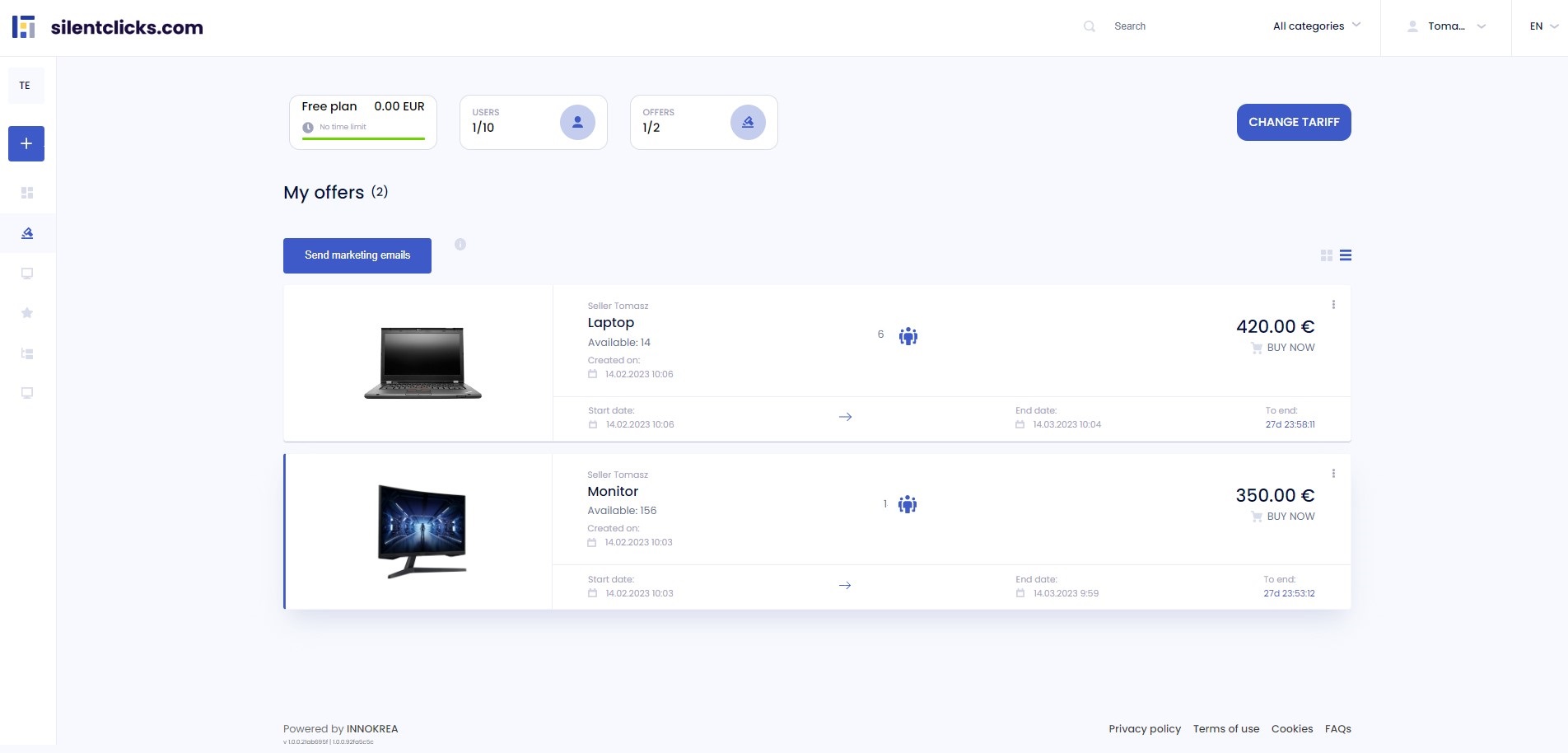
Task: Open the EN language selector
Action: click(x=1541, y=26)
